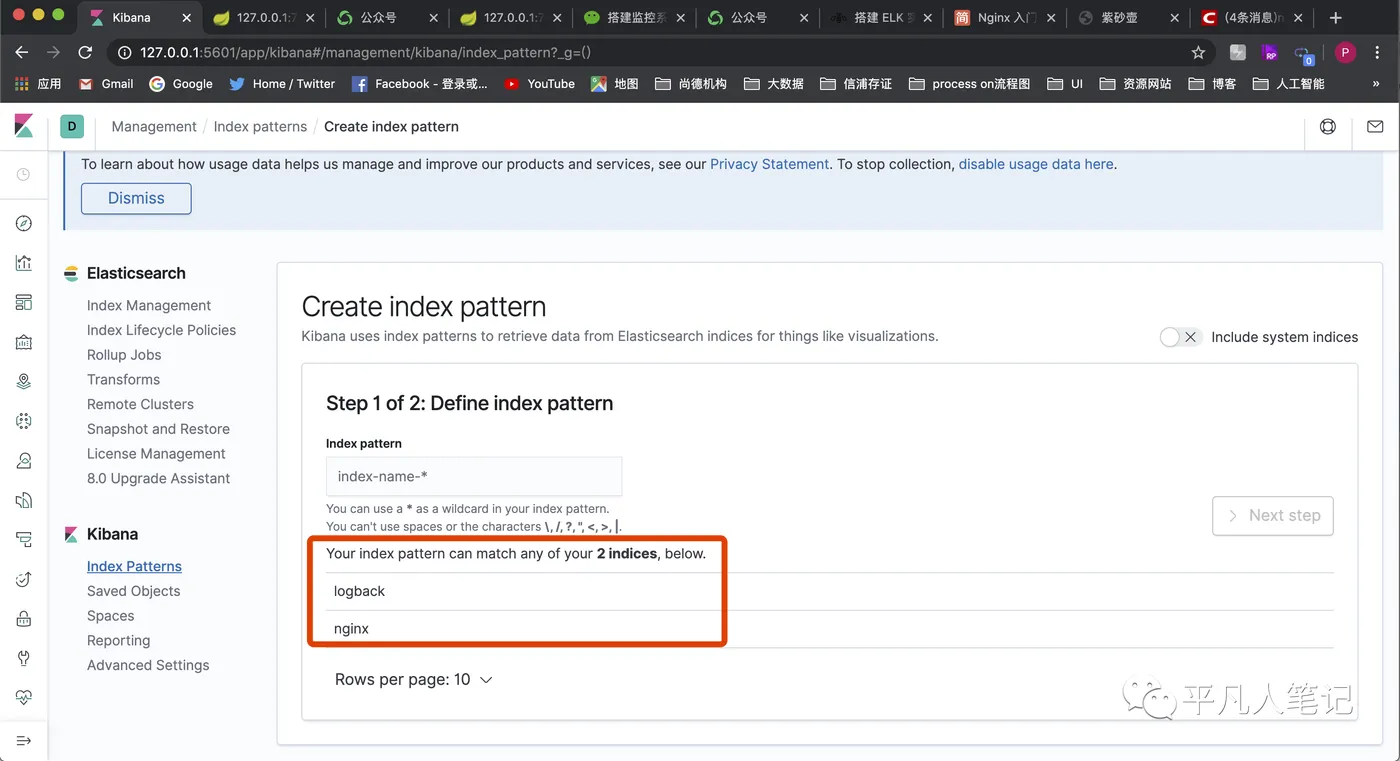Open Advanced Settings under Kibana

click(148, 665)
